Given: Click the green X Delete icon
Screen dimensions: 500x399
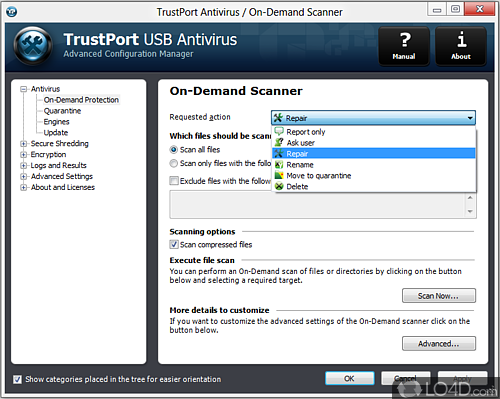Looking at the screenshot, I should click(x=279, y=186).
